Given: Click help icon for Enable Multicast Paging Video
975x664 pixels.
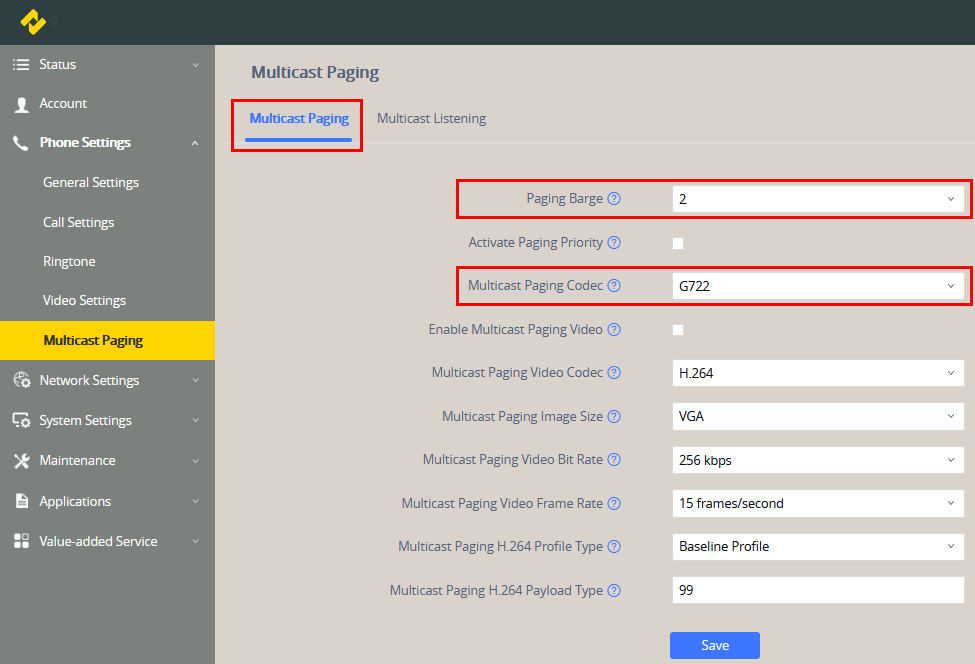Looking at the screenshot, I should point(614,330).
